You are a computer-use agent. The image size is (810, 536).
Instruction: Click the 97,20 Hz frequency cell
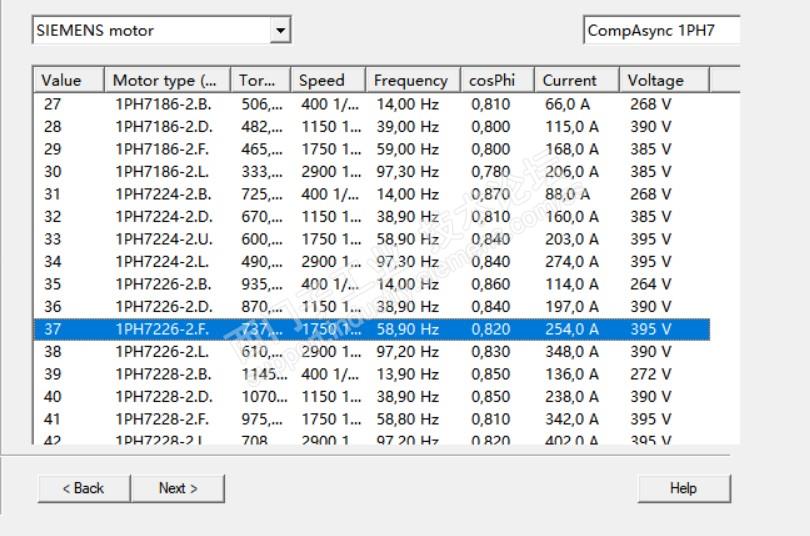click(x=408, y=352)
